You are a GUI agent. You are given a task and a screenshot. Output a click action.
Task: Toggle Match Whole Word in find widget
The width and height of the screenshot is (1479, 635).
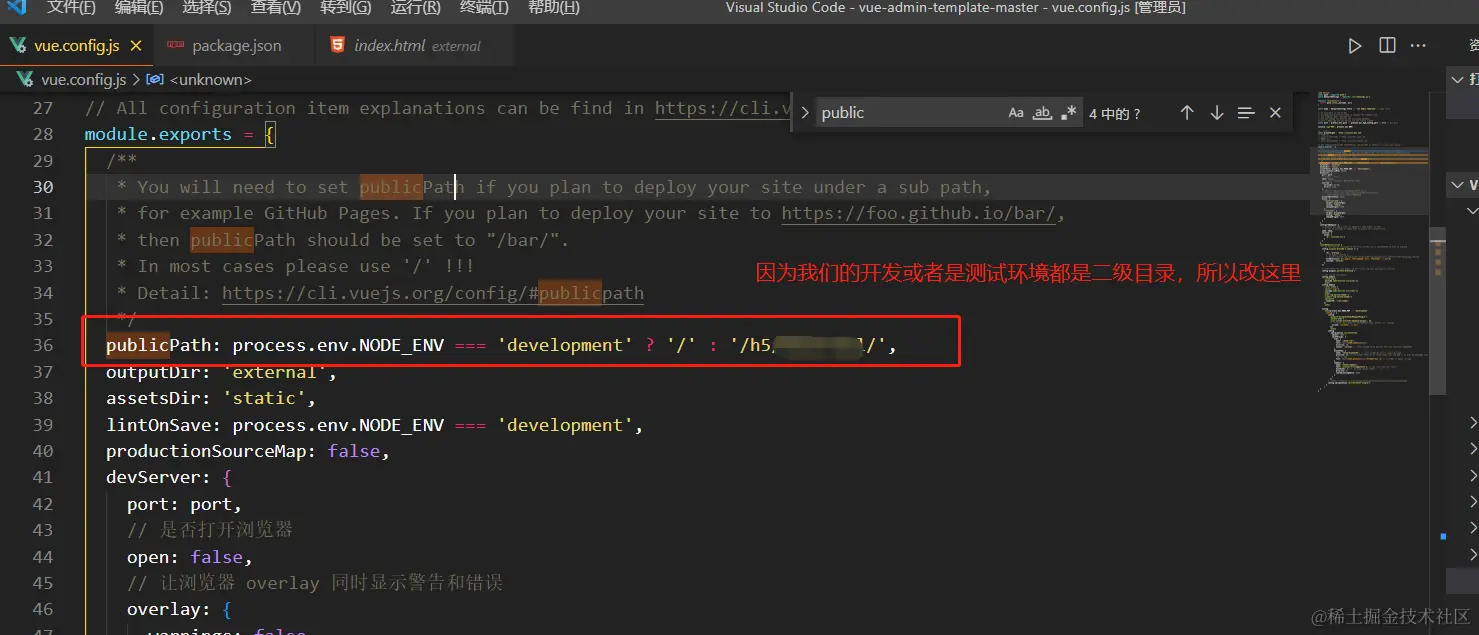pyautogui.click(x=1042, y=113)
